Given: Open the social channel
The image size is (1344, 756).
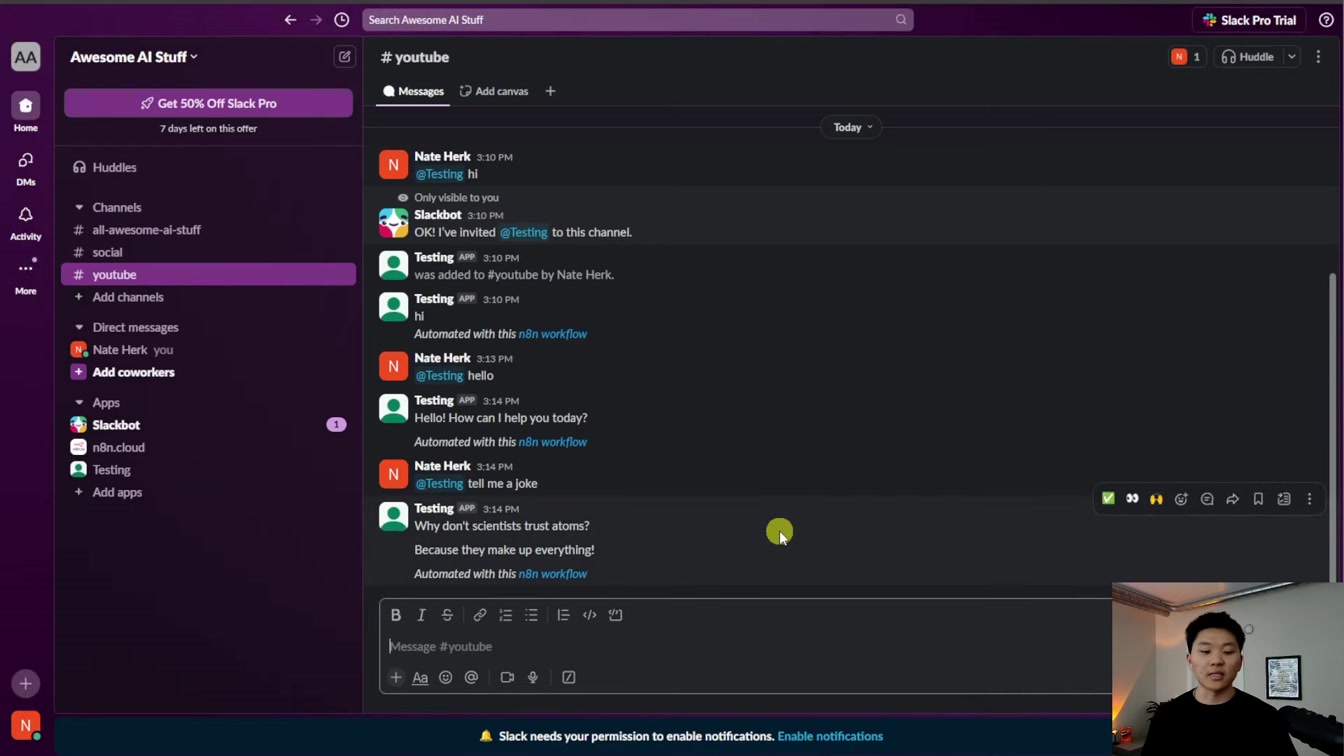Looking at the screenshot, I should [x=208, y=252].
